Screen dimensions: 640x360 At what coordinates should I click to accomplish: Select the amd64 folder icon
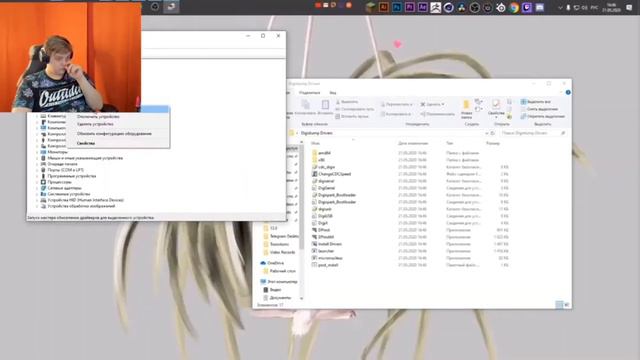[x=314, y=153]
